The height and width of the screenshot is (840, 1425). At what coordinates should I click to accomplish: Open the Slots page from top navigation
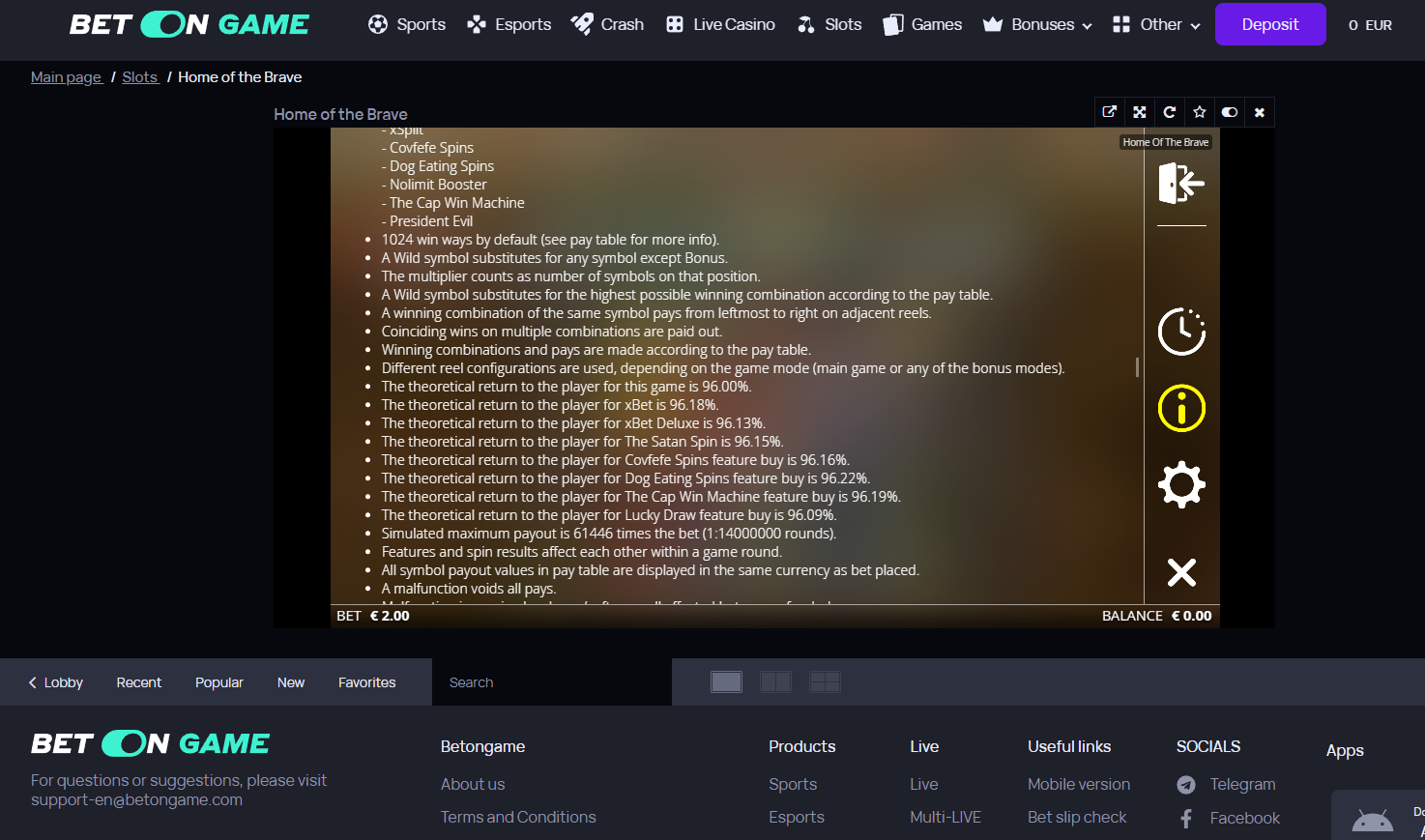coord(829,24)
